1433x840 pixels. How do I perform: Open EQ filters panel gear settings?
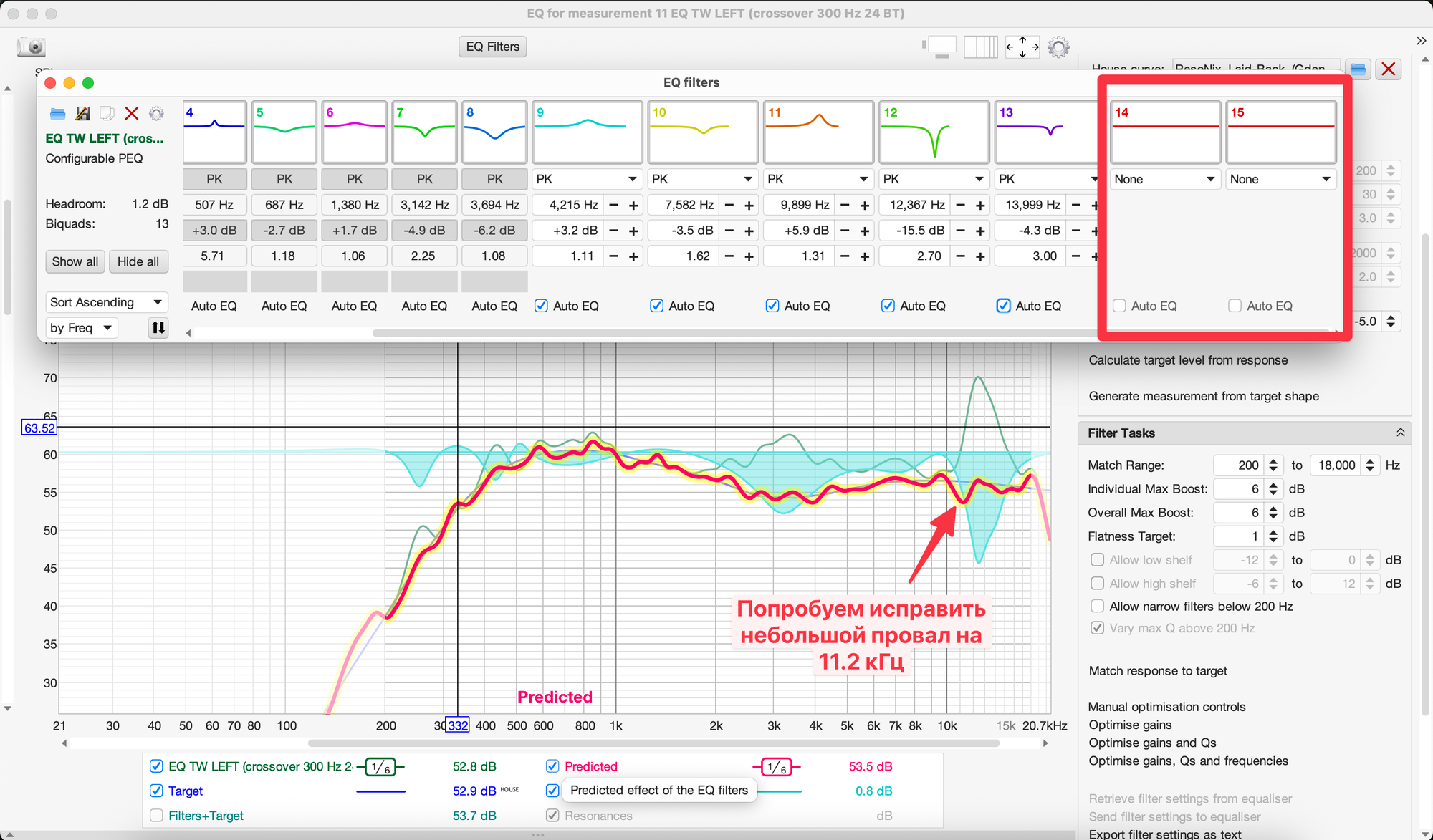[156, 113]
